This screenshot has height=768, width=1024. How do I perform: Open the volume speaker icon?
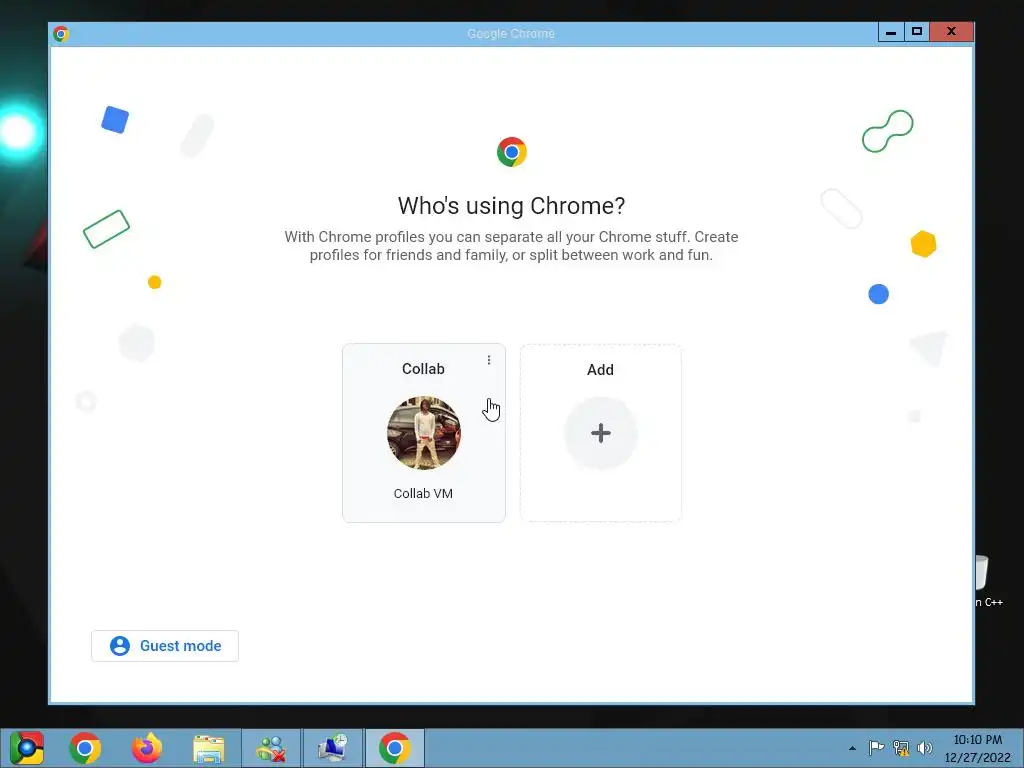coord(925,748)
